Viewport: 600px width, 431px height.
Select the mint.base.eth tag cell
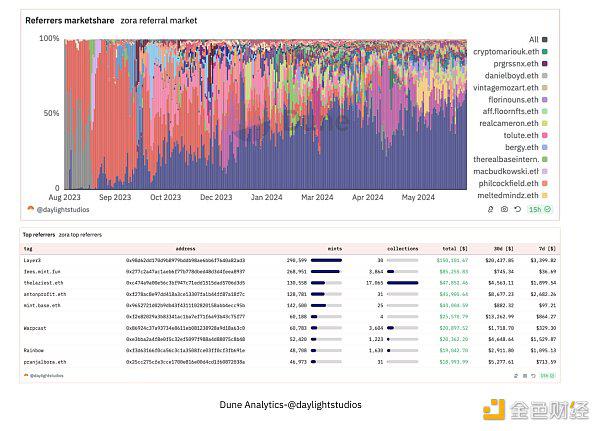pyautogui.click(x=42, y=305)
